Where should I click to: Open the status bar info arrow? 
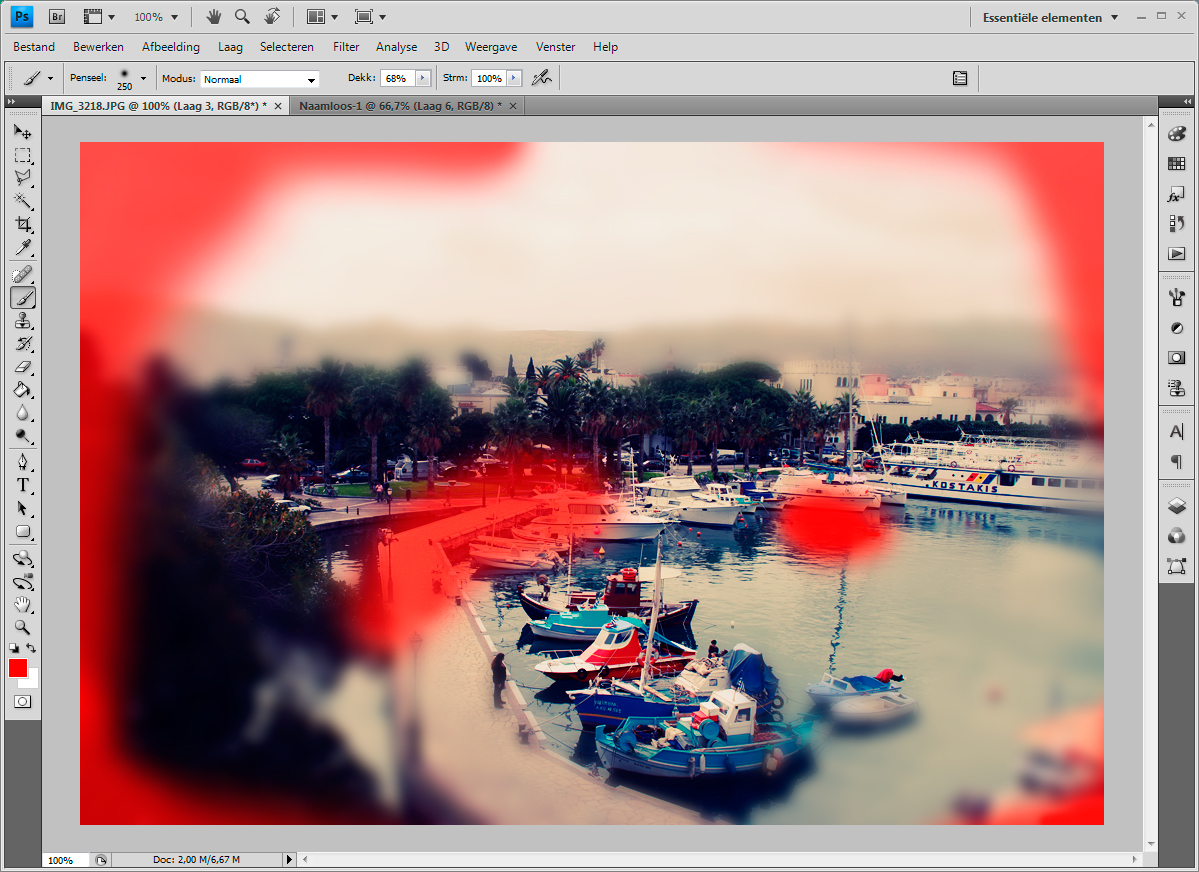pyautogui.click(x=289, y=860)
